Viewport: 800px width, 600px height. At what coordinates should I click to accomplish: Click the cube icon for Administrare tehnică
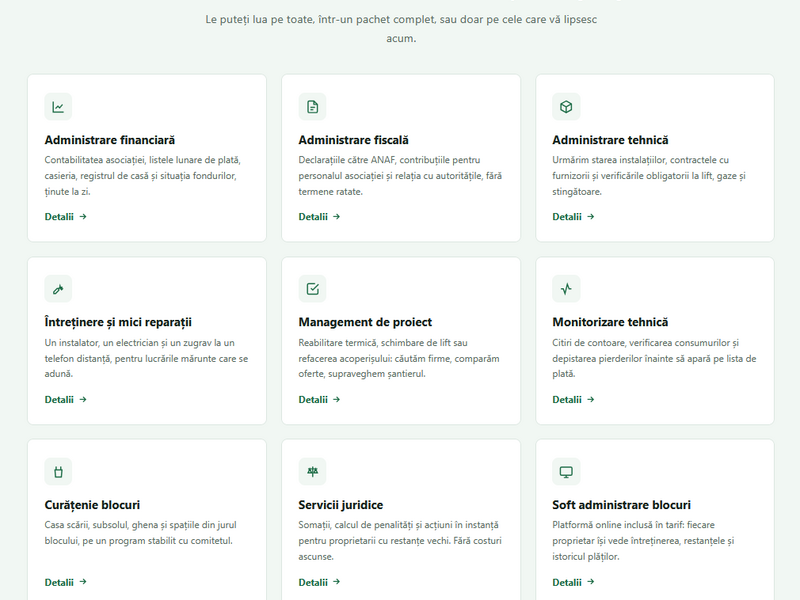566,107
